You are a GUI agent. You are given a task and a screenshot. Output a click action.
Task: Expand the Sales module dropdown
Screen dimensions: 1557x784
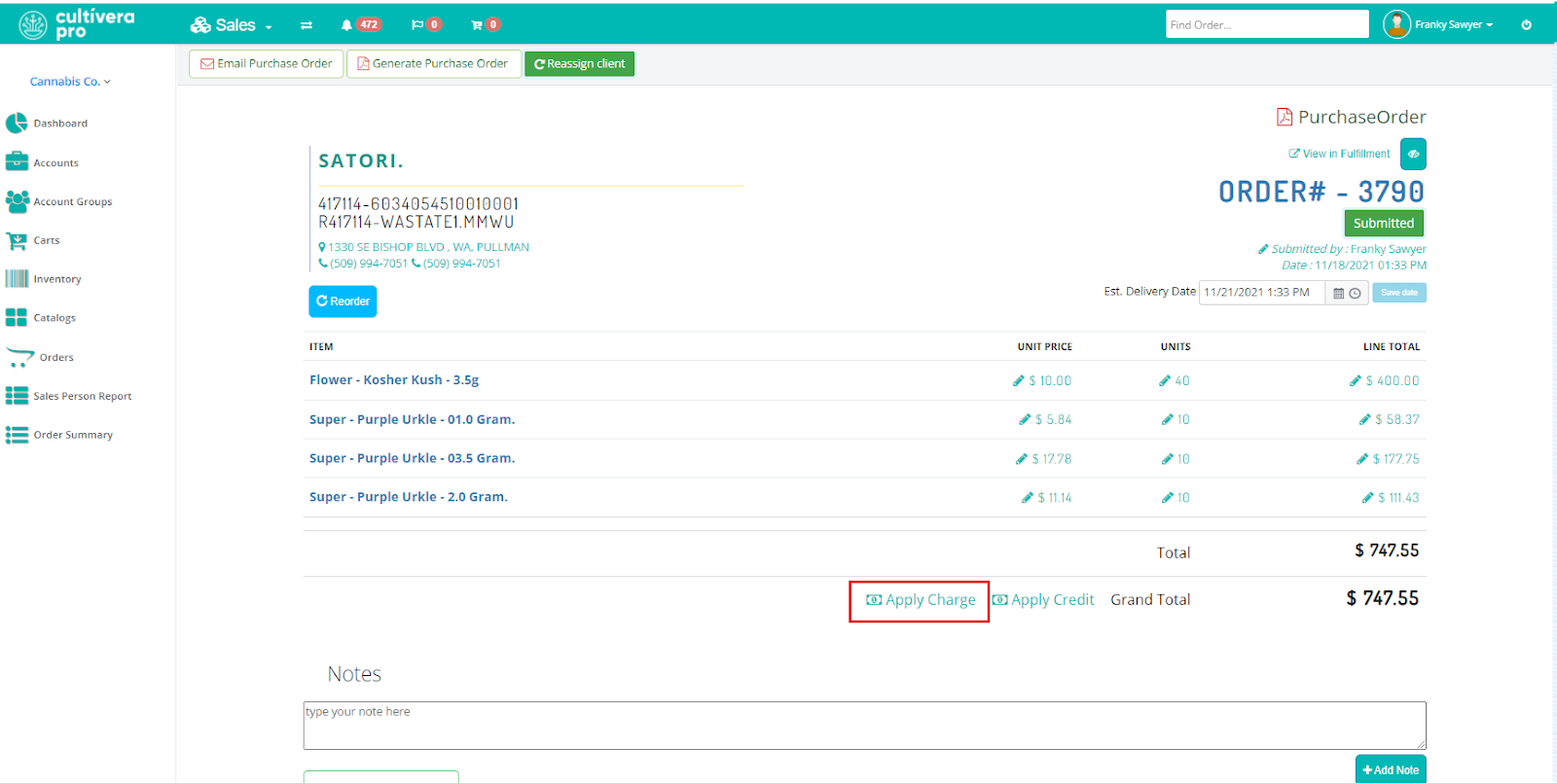tap(232, 25)
